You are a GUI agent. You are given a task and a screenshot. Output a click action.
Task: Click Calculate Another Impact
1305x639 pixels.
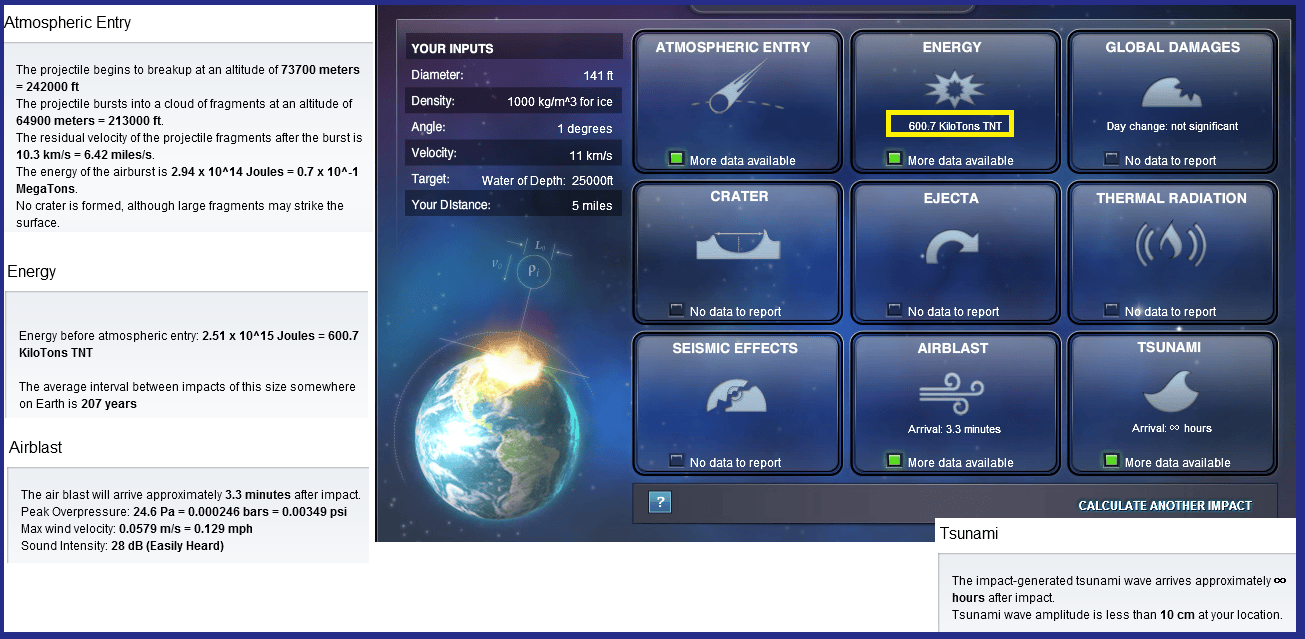pyautogui.click(x=1165, y=506)
